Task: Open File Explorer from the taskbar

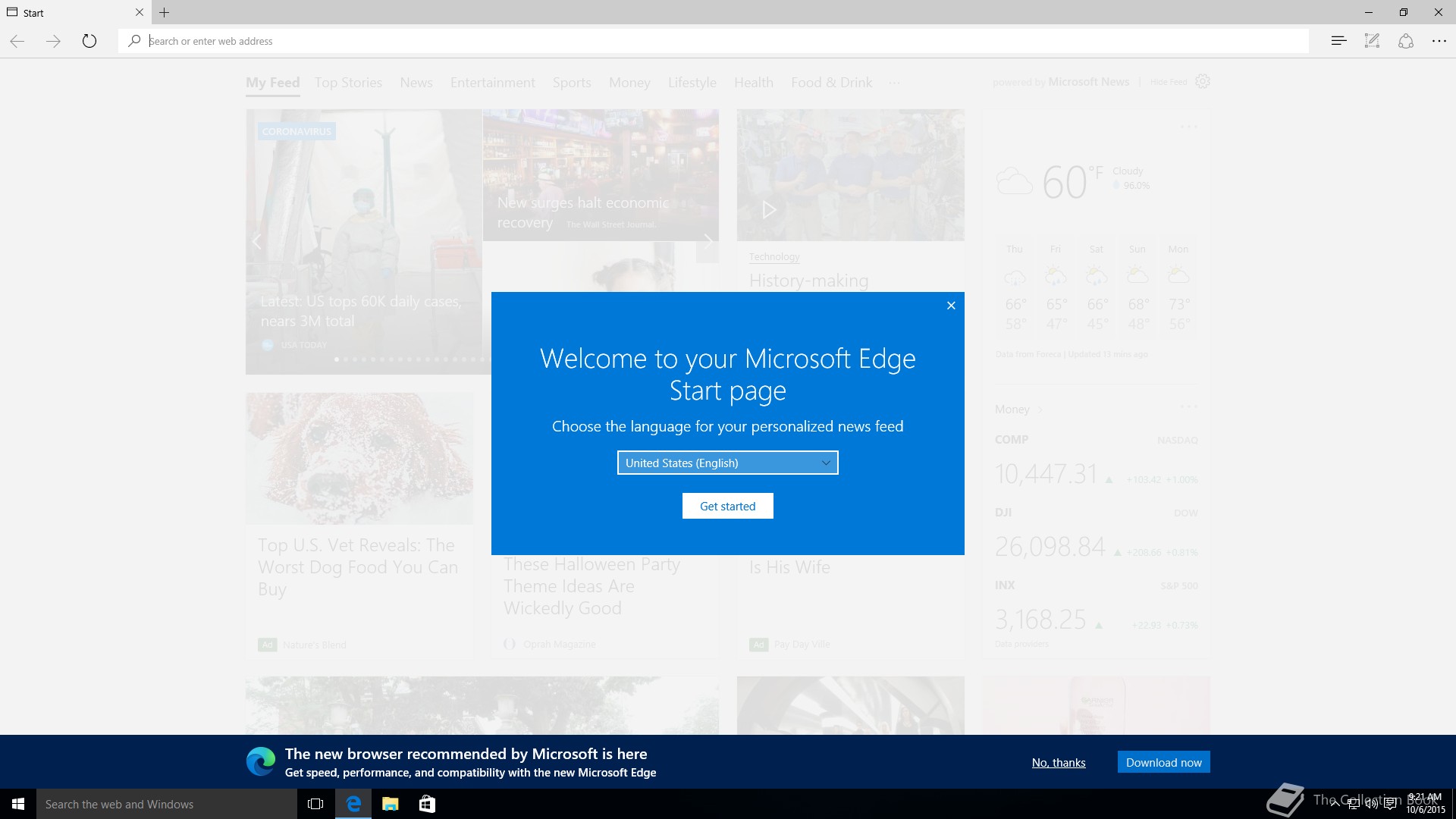Action: coord(390,804)
